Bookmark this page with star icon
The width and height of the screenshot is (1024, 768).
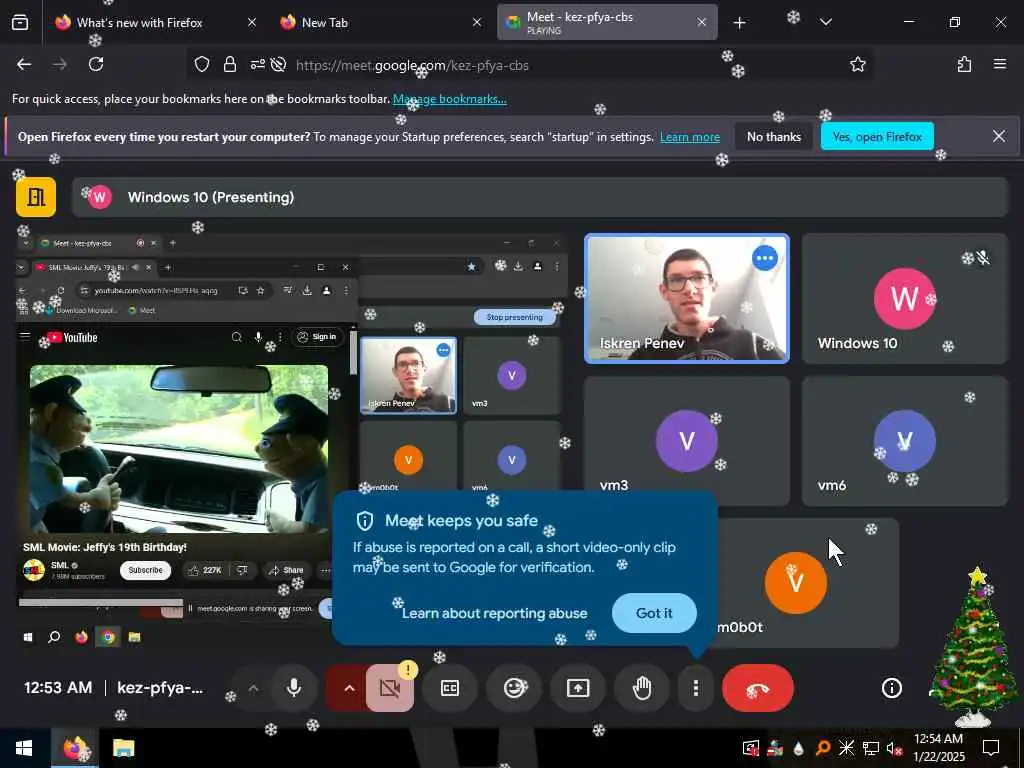(x=857, y=65)
